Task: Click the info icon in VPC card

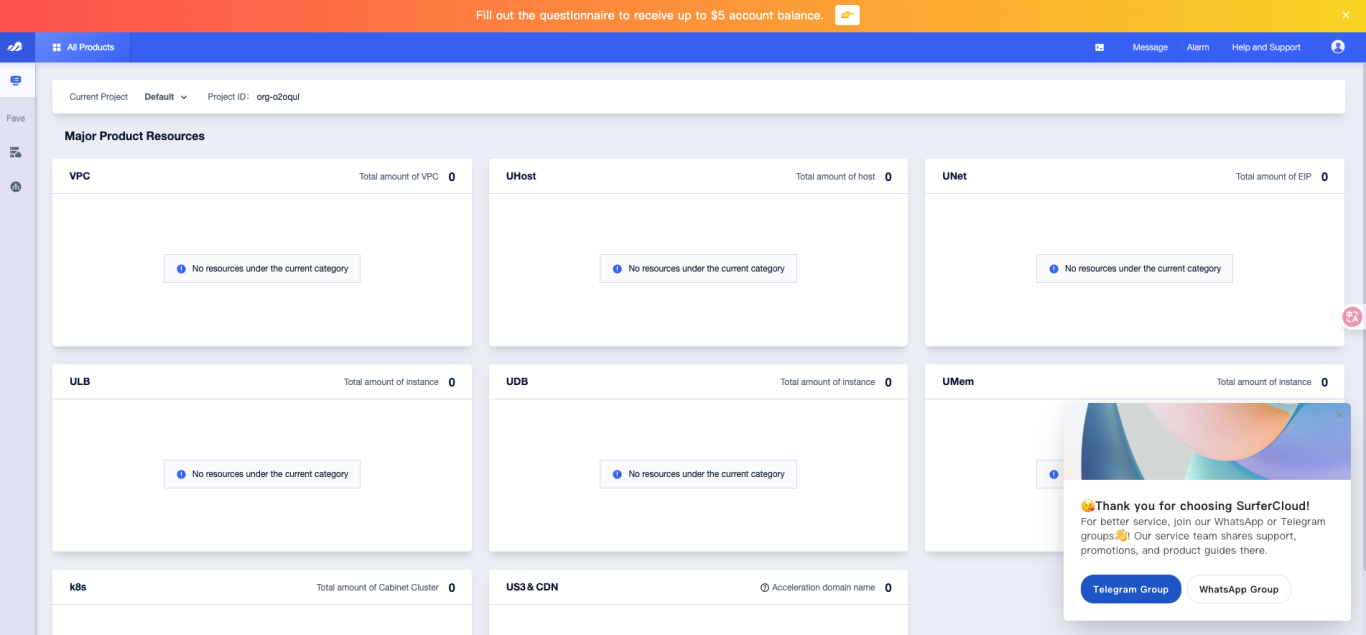Action: [181, 269]
